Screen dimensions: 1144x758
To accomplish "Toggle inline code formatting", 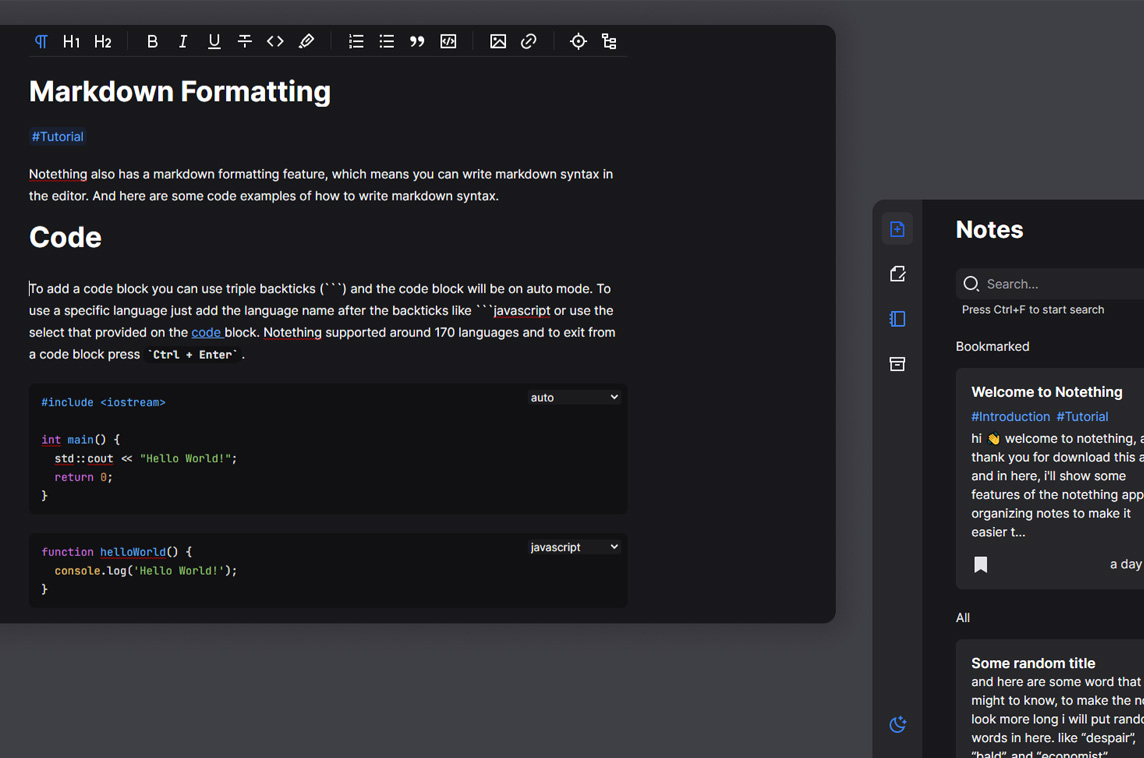I will (x=275, y=42).
